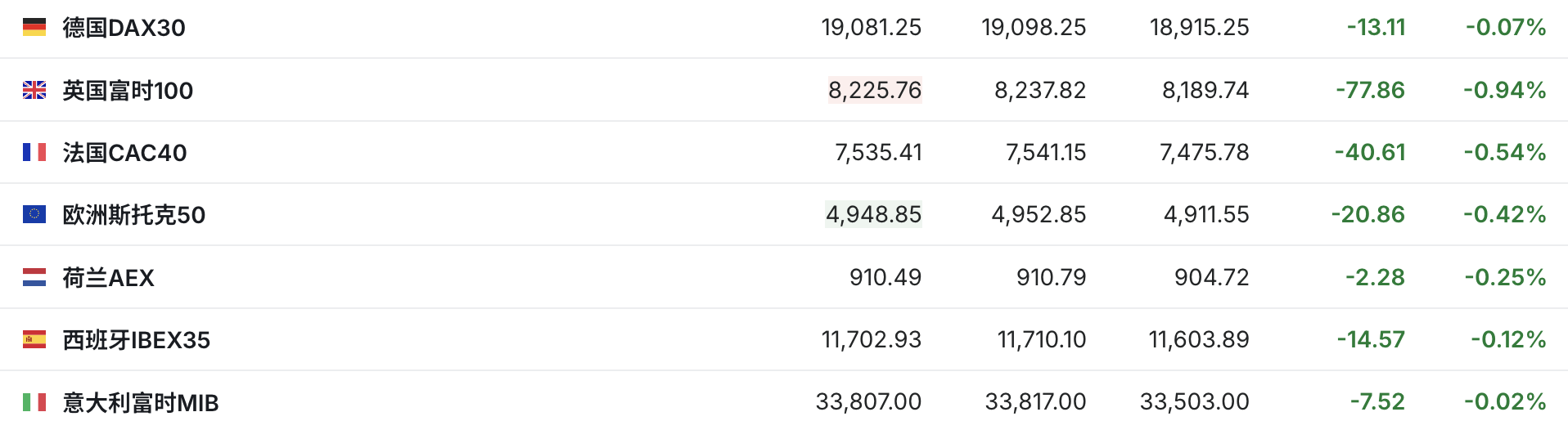Open the 英国富时100 index link
1568x430 pixels.
pos(128,90)
